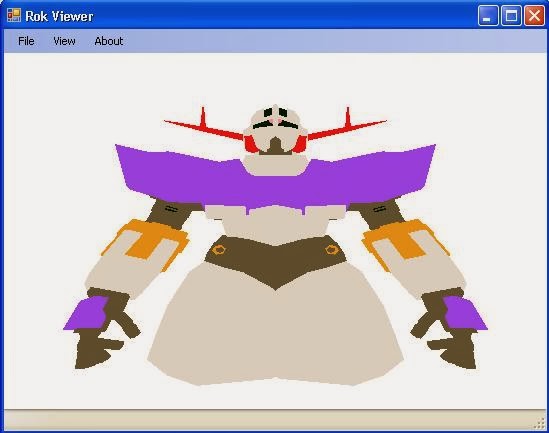Click the Rok Viewer title bar icon
Image resolution: width=549 pixels, height=433 pixels.
coord(14,15)
